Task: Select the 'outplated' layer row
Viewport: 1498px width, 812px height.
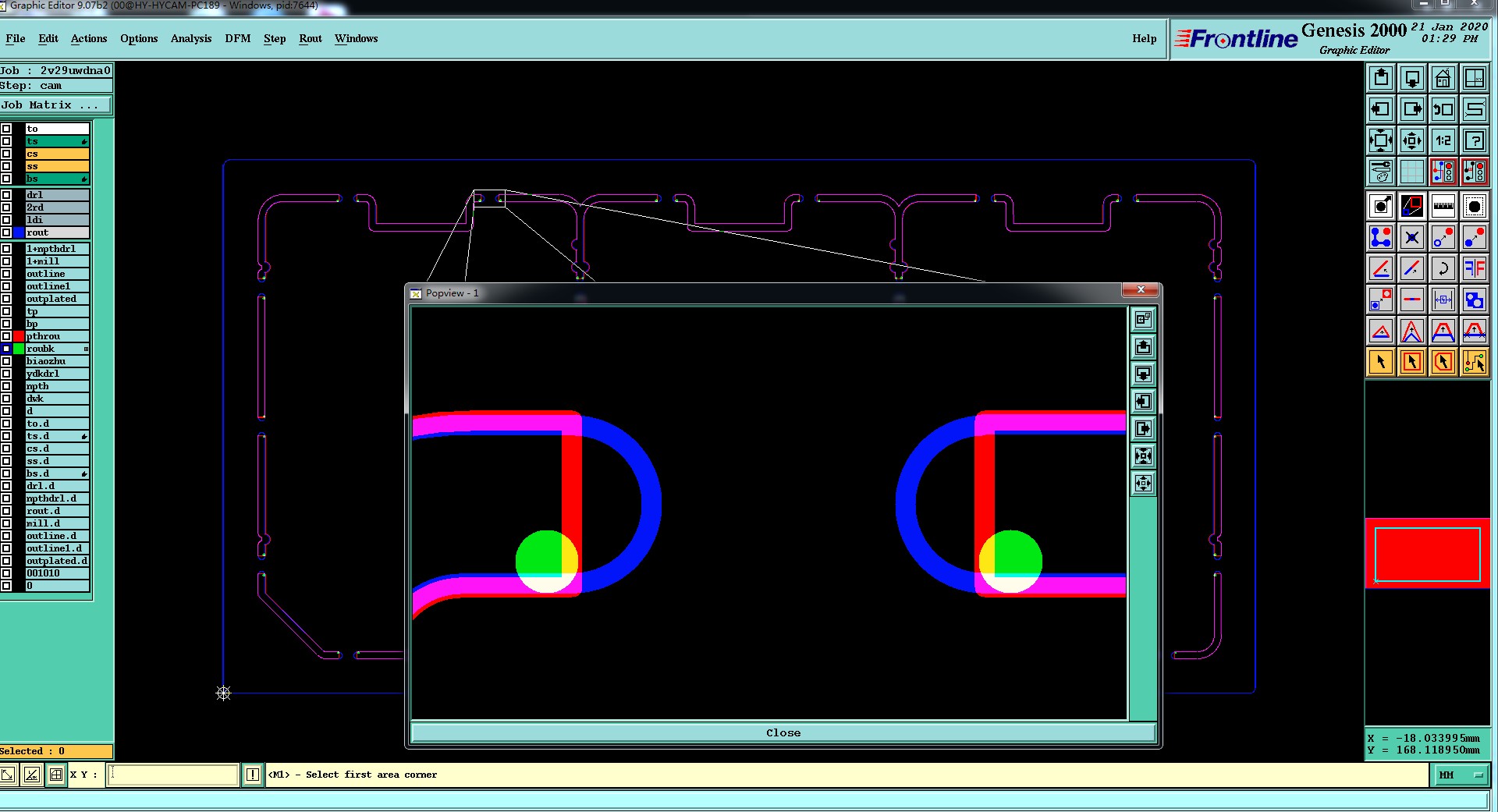Action: [57, 299]
